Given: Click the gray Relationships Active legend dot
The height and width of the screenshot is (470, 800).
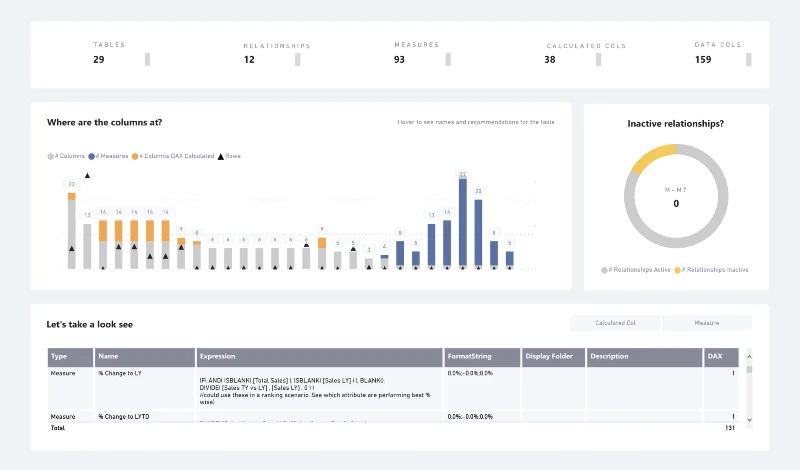Looking at the screenshot, I should click(x=604, y=270).
